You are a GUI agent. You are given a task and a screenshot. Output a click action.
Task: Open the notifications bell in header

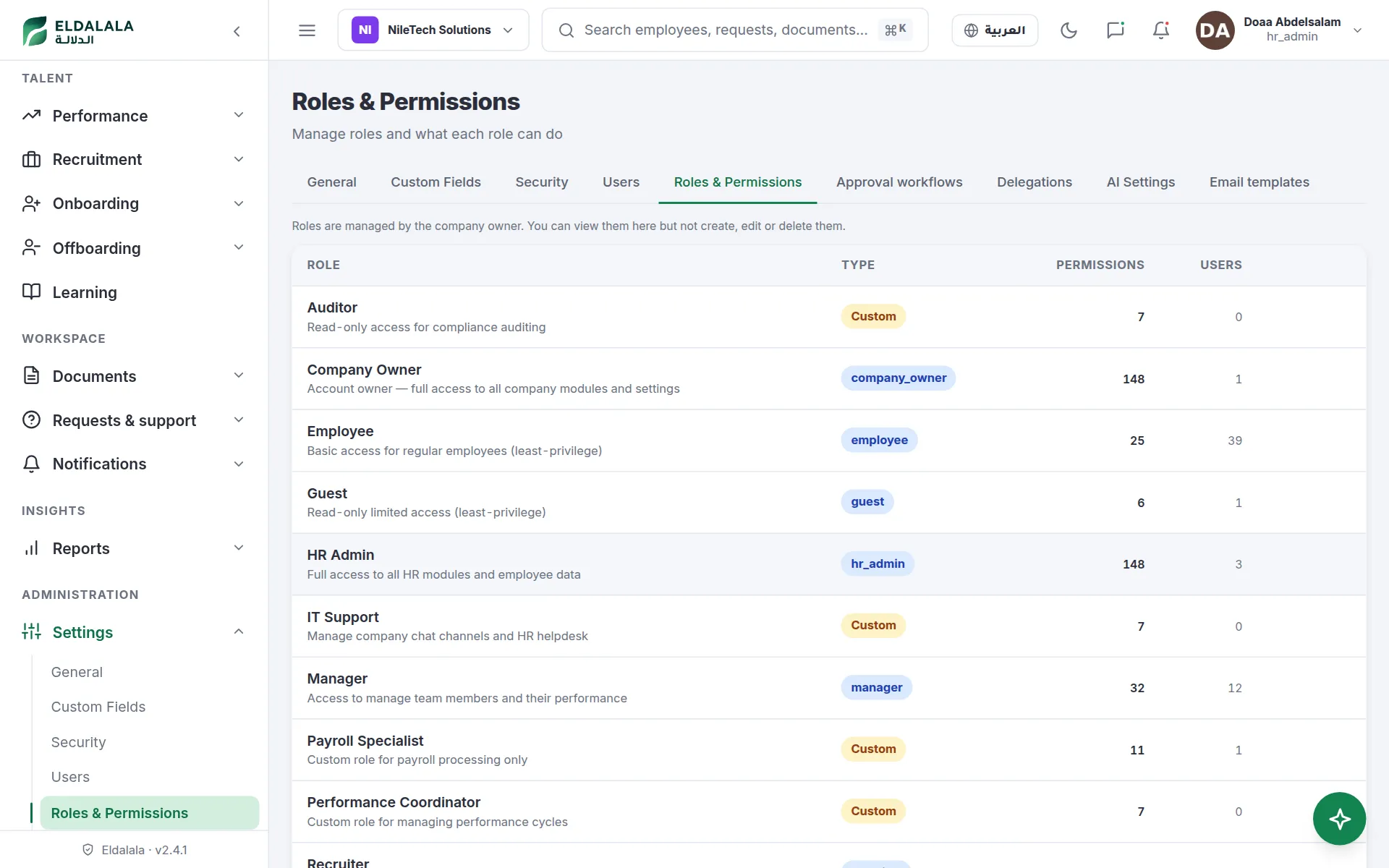click(x=1161, y=30)
